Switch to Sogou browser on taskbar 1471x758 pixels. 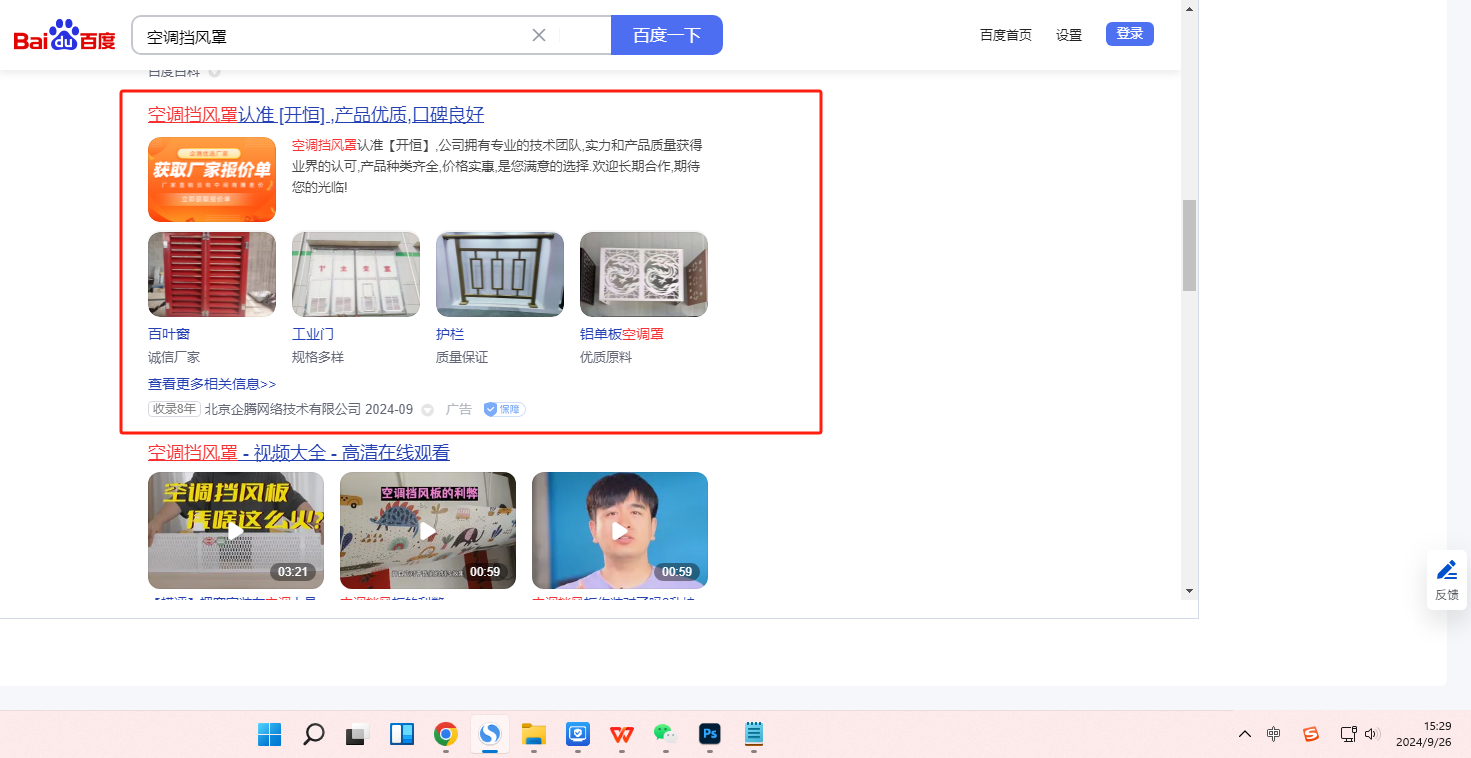tap(490, 735)
